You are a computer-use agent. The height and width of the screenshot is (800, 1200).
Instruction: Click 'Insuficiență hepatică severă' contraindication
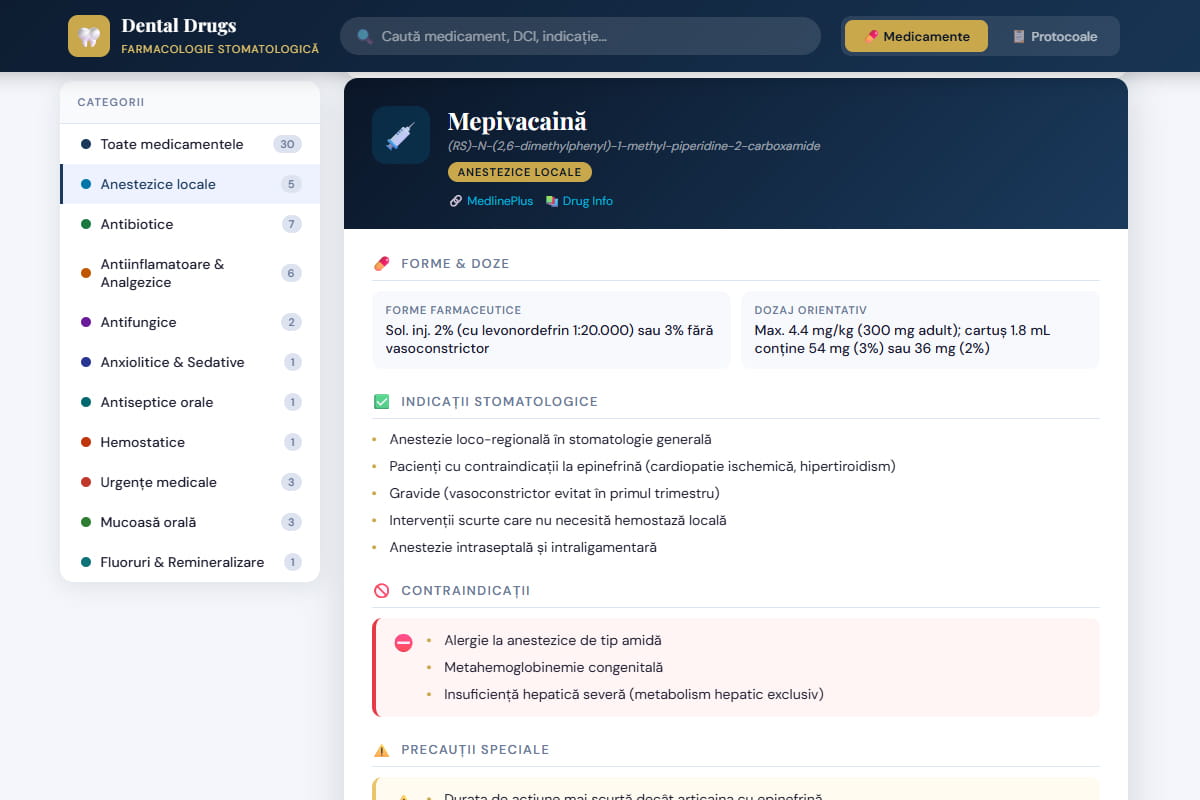point(634,694)
